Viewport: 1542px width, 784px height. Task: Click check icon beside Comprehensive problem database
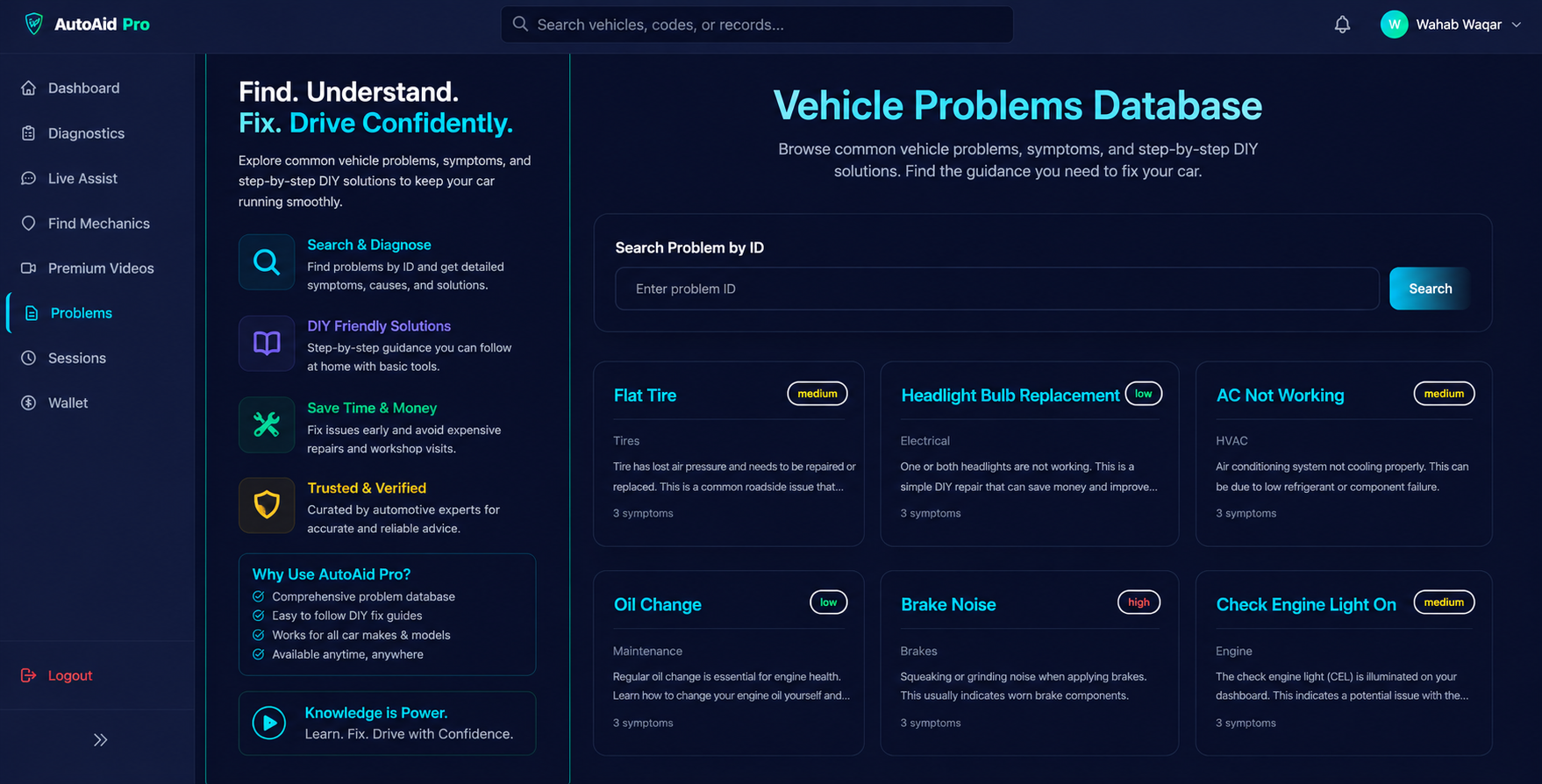259,596
